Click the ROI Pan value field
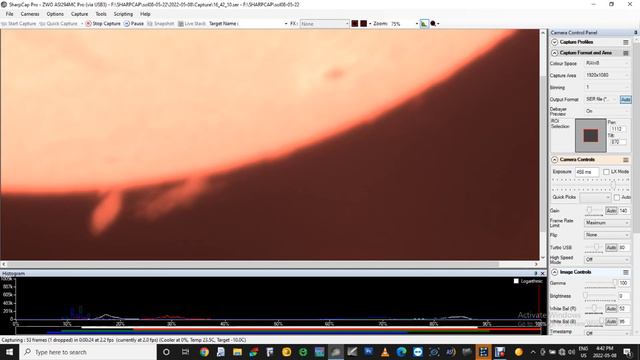The width and height of the screenshot is (640, 360). 618,129
